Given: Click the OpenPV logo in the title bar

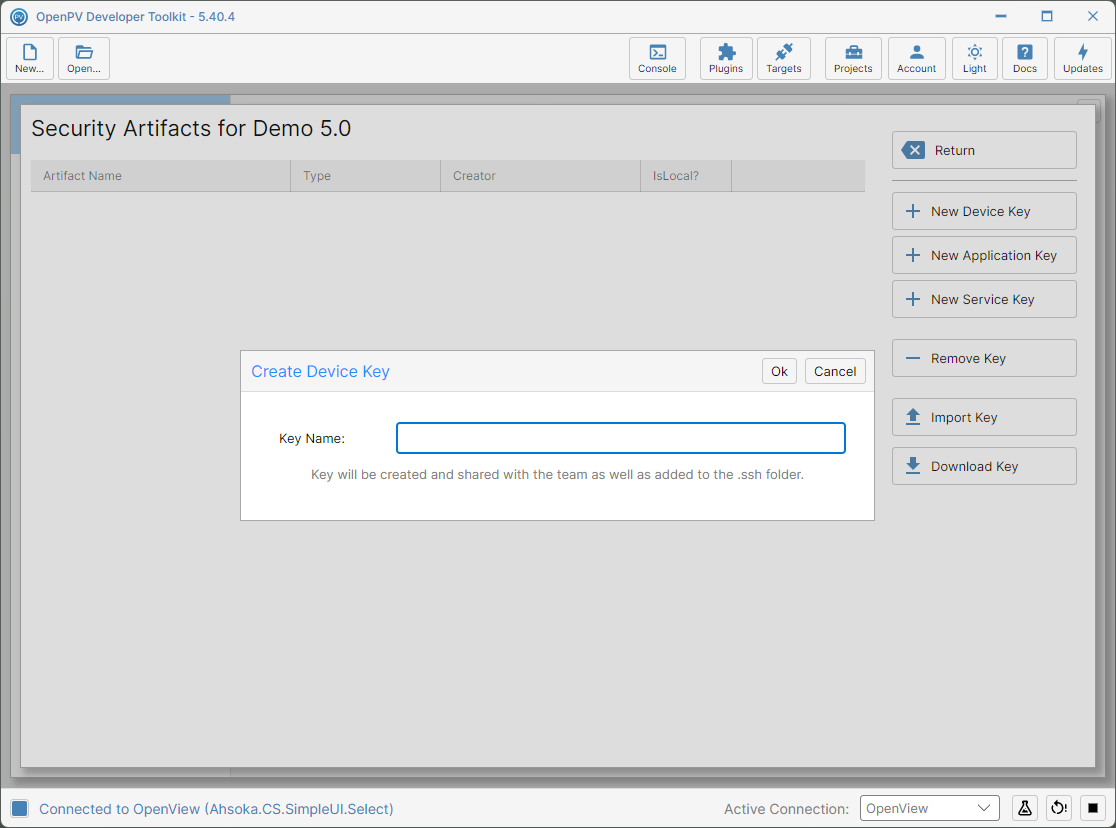Looking at the screenshot, I should tap(19, 16).
